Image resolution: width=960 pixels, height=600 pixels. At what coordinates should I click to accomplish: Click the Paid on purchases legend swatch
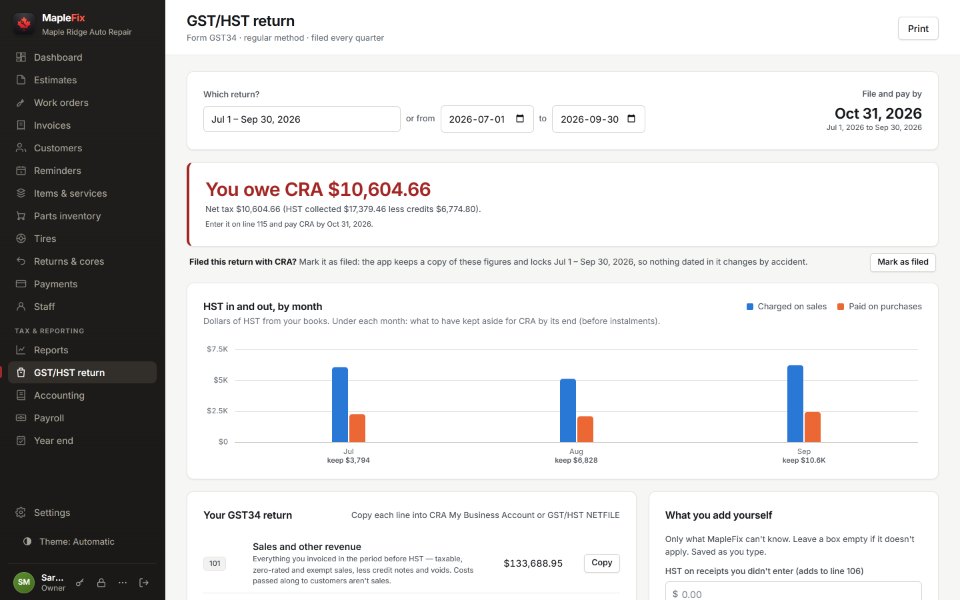pos(841,307)
